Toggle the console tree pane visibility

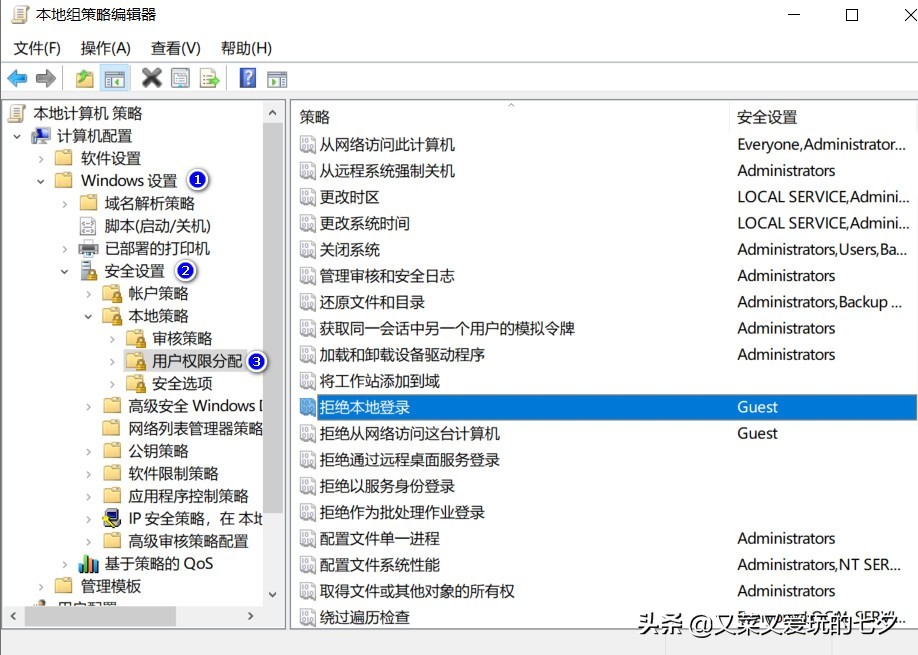[114, 78]
